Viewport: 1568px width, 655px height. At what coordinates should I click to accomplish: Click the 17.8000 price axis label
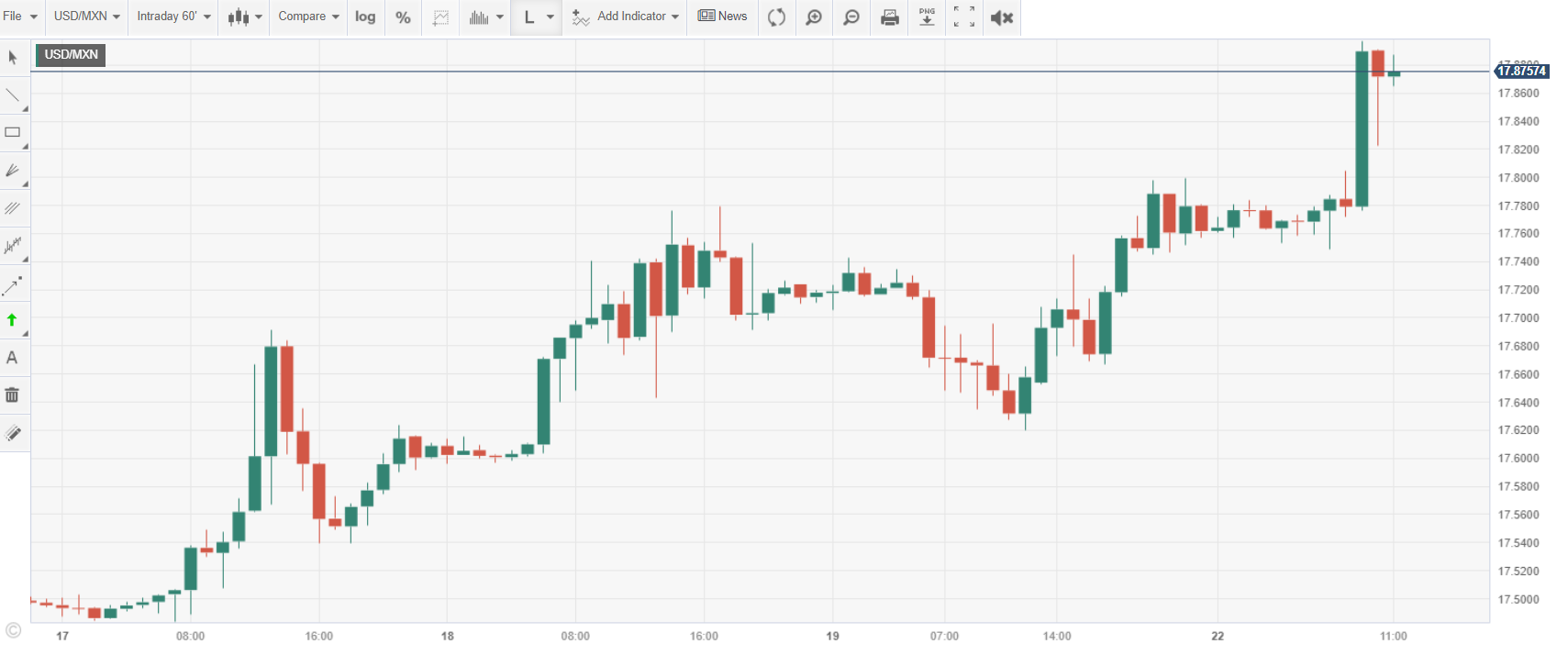1518,178
